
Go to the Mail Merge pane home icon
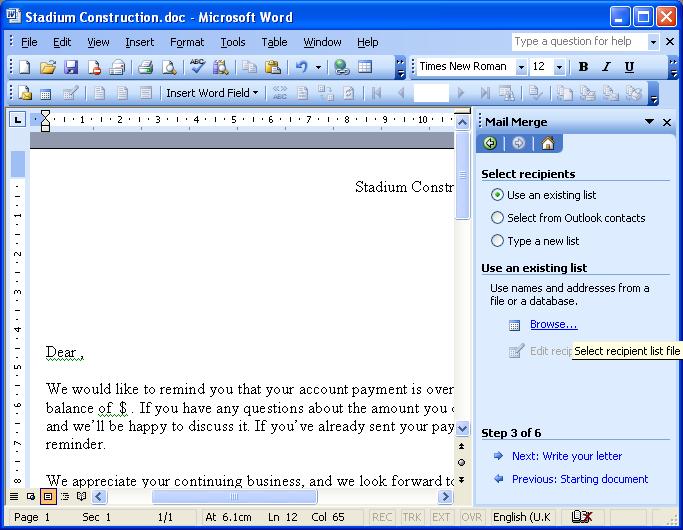coord(547,143)
